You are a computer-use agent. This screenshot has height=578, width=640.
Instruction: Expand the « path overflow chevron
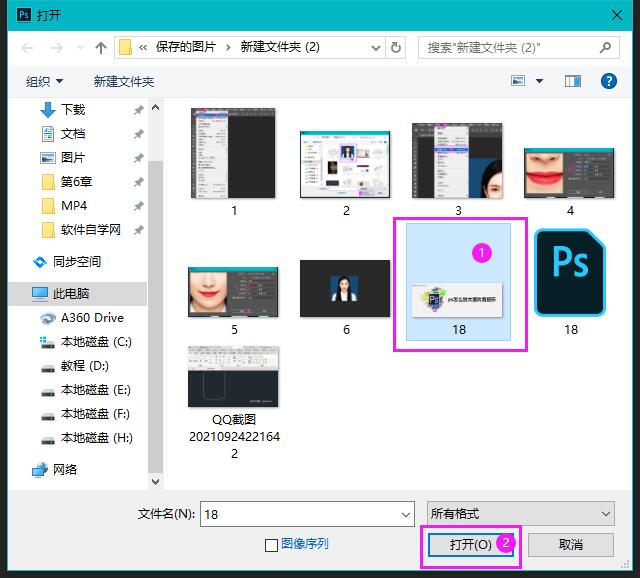coord(143,48)
